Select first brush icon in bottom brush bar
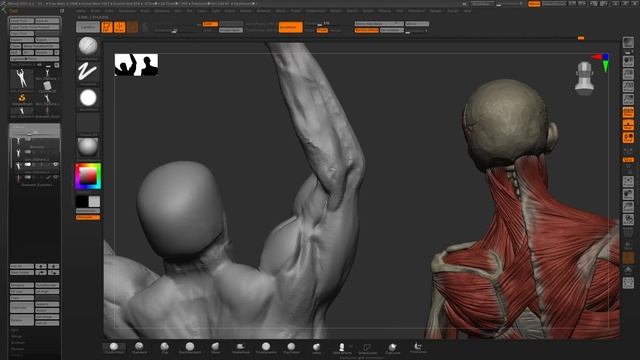This screenshot has height=360, width=640. 114,347
